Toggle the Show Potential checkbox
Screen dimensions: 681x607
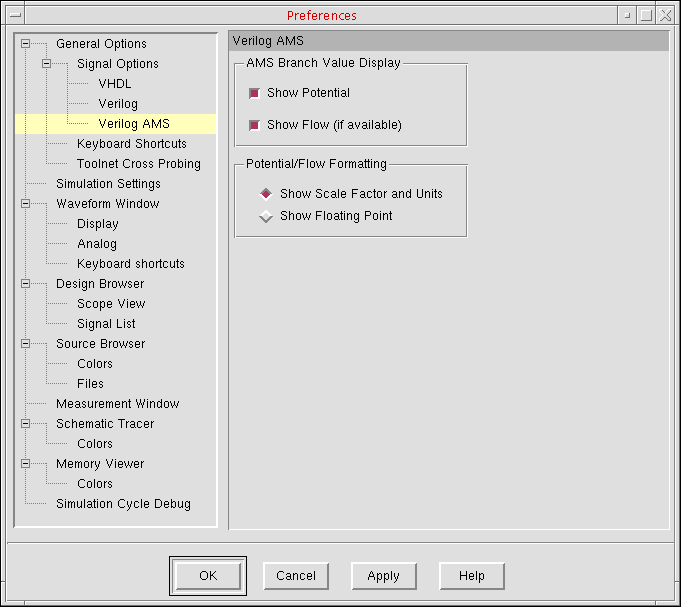click(255, 93)
